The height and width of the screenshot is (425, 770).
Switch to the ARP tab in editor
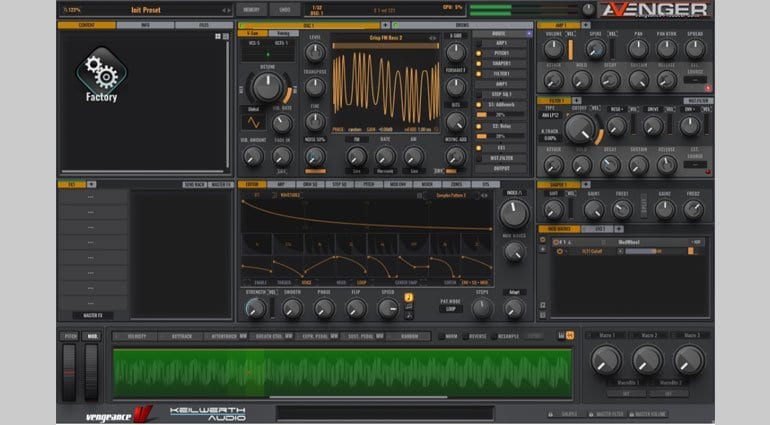coord(281,184)
